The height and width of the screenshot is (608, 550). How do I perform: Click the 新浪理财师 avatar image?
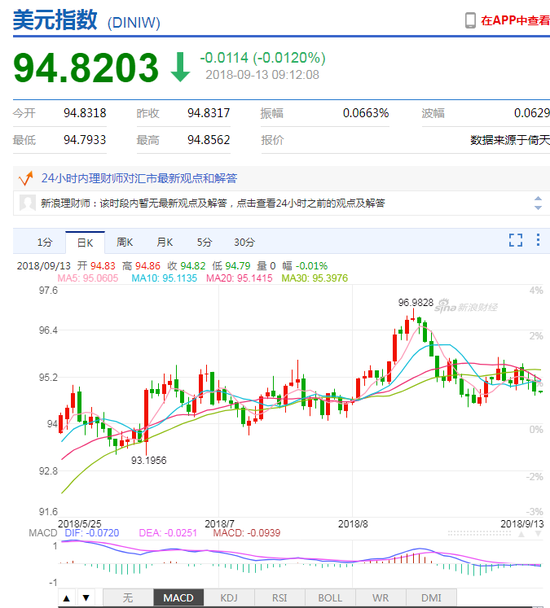click(28, 203)
